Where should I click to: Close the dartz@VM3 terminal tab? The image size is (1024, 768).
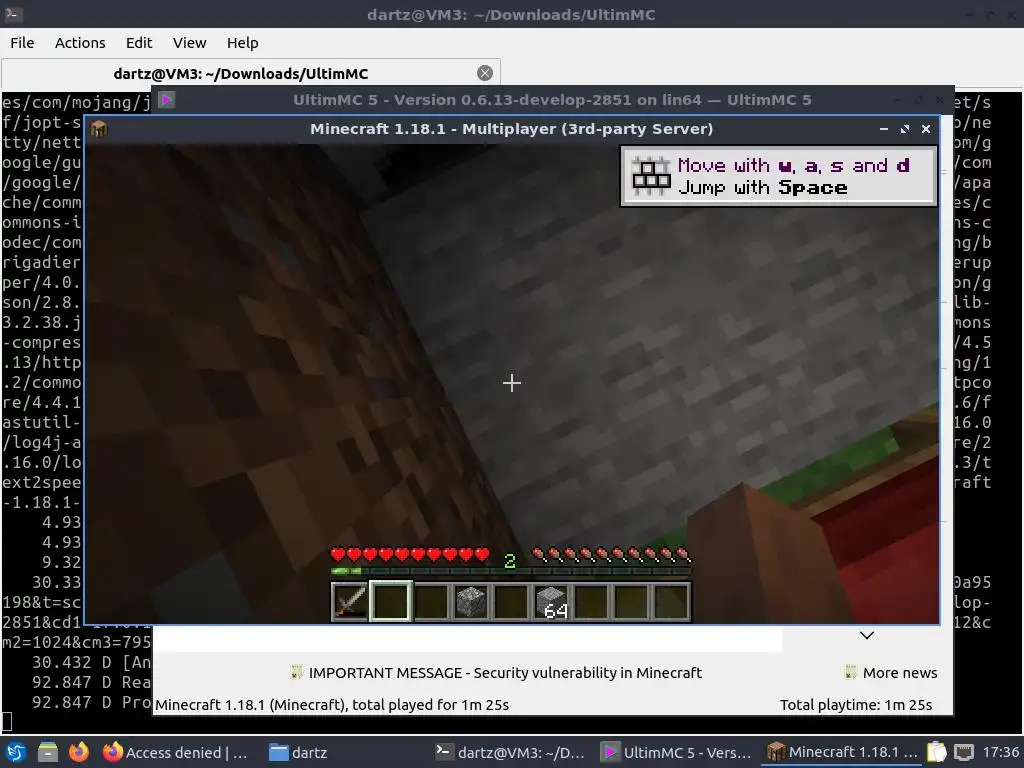coord(485,73)
